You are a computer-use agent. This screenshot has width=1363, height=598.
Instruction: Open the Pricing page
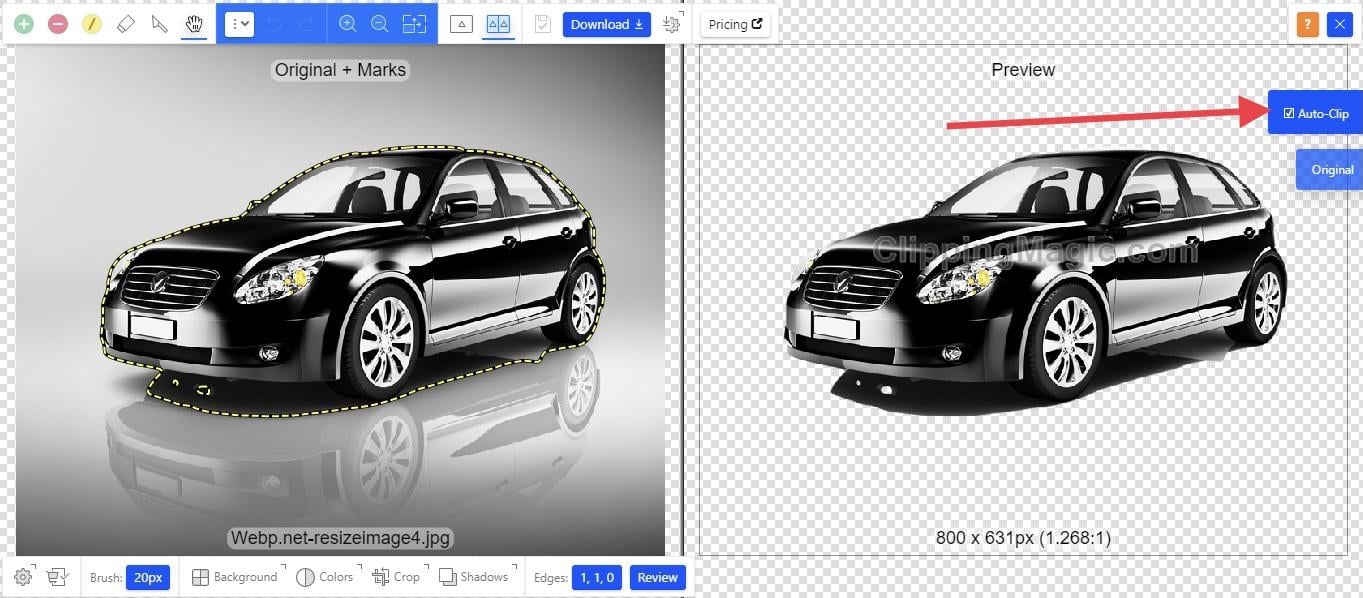[x=735, y=23]
